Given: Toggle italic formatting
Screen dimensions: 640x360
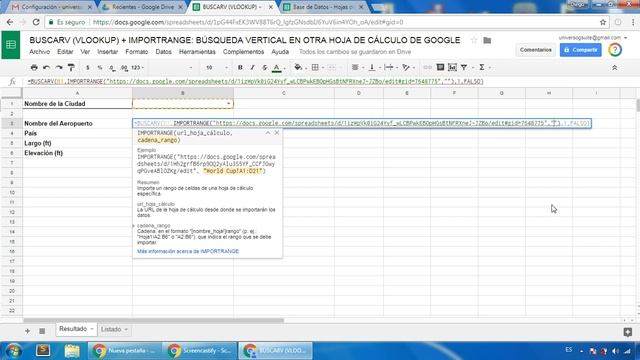Looking at the screenshot, I should [252, 67].
